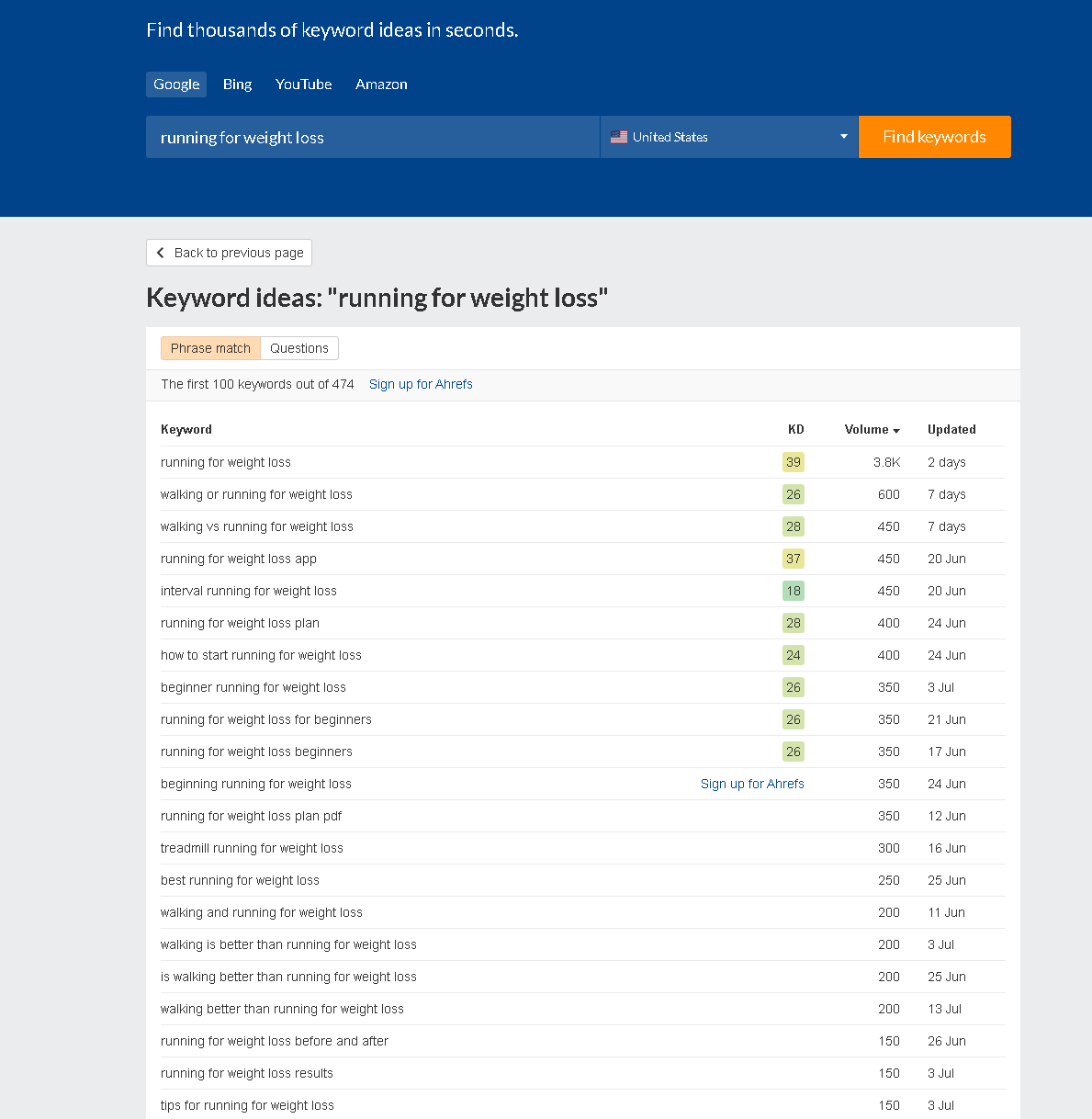Select the Bing search engine tab
The image size is (1092, 1119).
(237, 85)
